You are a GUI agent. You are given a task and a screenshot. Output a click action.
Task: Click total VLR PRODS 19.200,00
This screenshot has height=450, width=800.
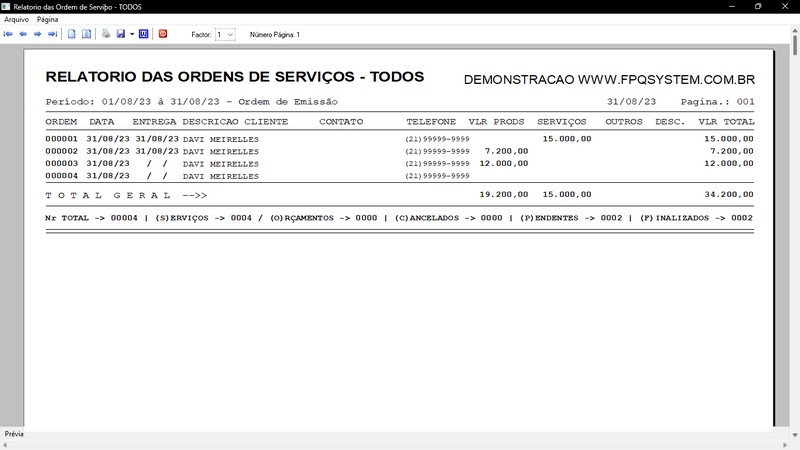click(504, 194)
